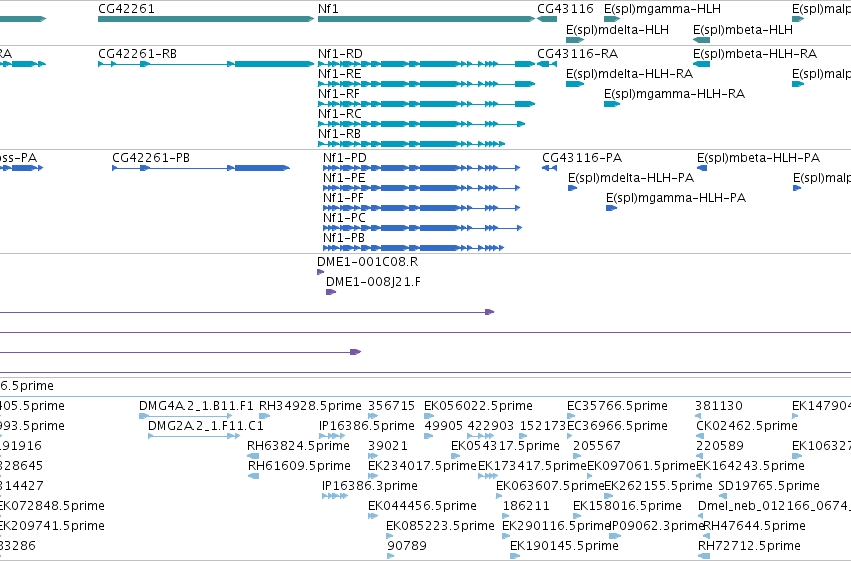
Task: Select the RH61609.5prime EST
Action: point(253,476)
